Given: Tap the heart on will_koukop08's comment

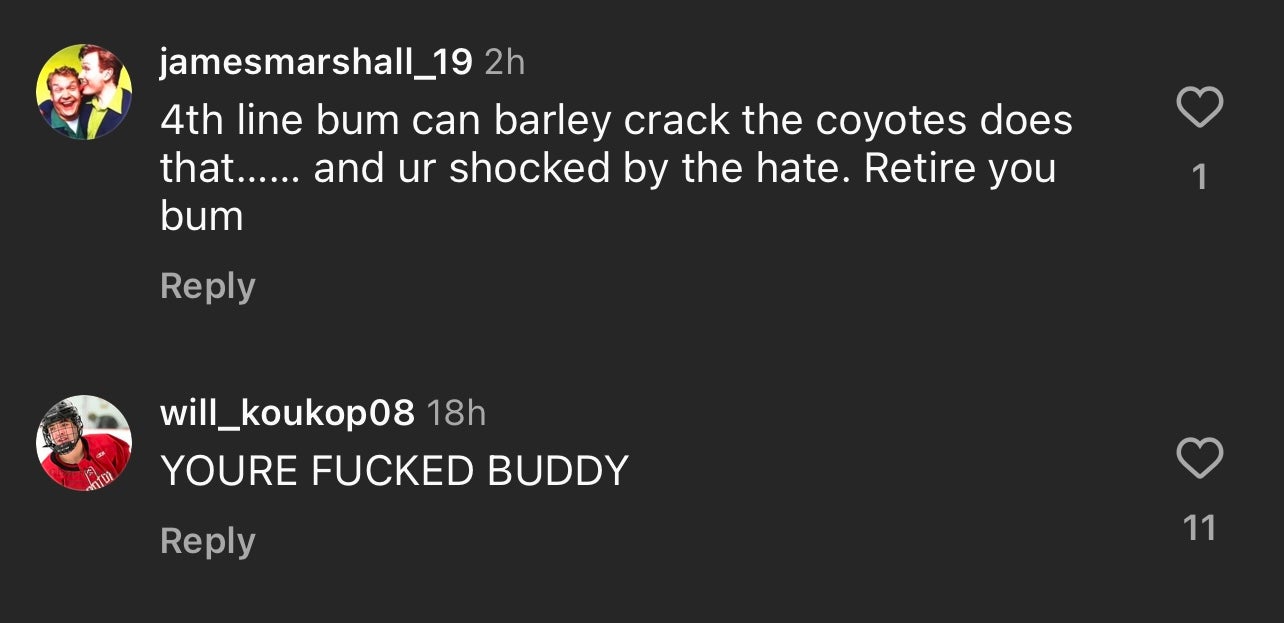Looking at the screenshot, I should coord(1199,458).
